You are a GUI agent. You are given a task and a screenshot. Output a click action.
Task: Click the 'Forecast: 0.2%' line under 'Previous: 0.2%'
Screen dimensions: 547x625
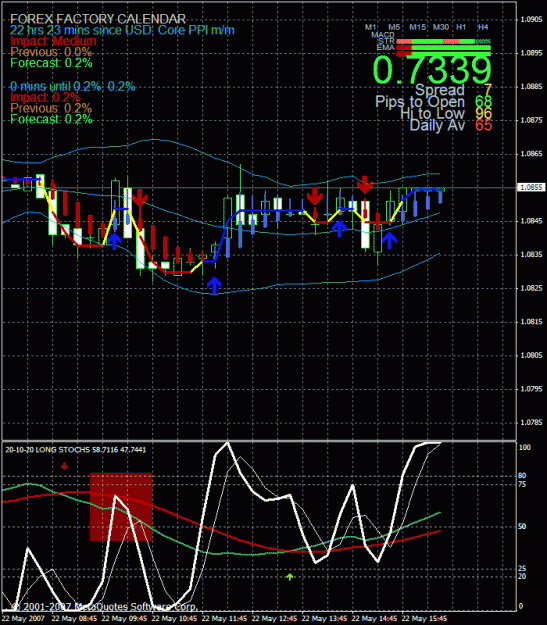[51, 119]
